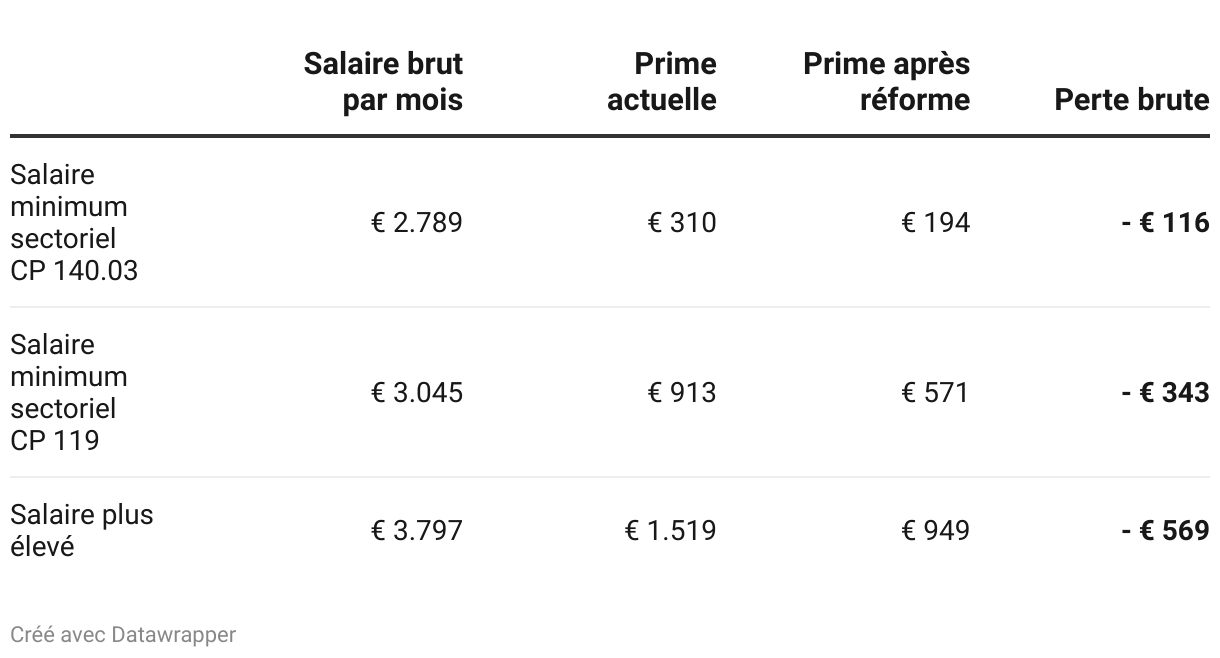1220x658 pixels.
Task: Click the € 2.789 salary cell
Action: click(x=417, y=222)
